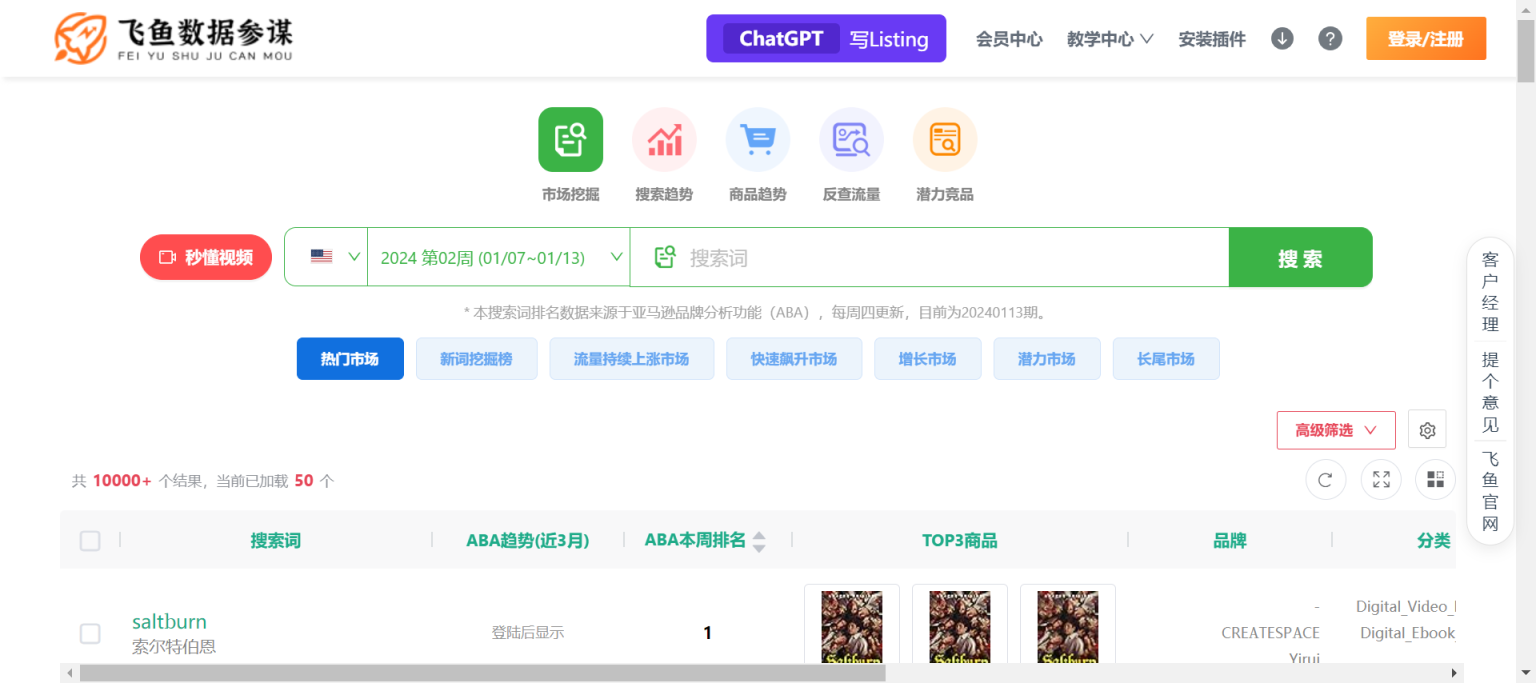Expand the 高级筛选 advanced filter panel
The height and width of the screenshot is (683, 1536).
(x=1336, y=429)
